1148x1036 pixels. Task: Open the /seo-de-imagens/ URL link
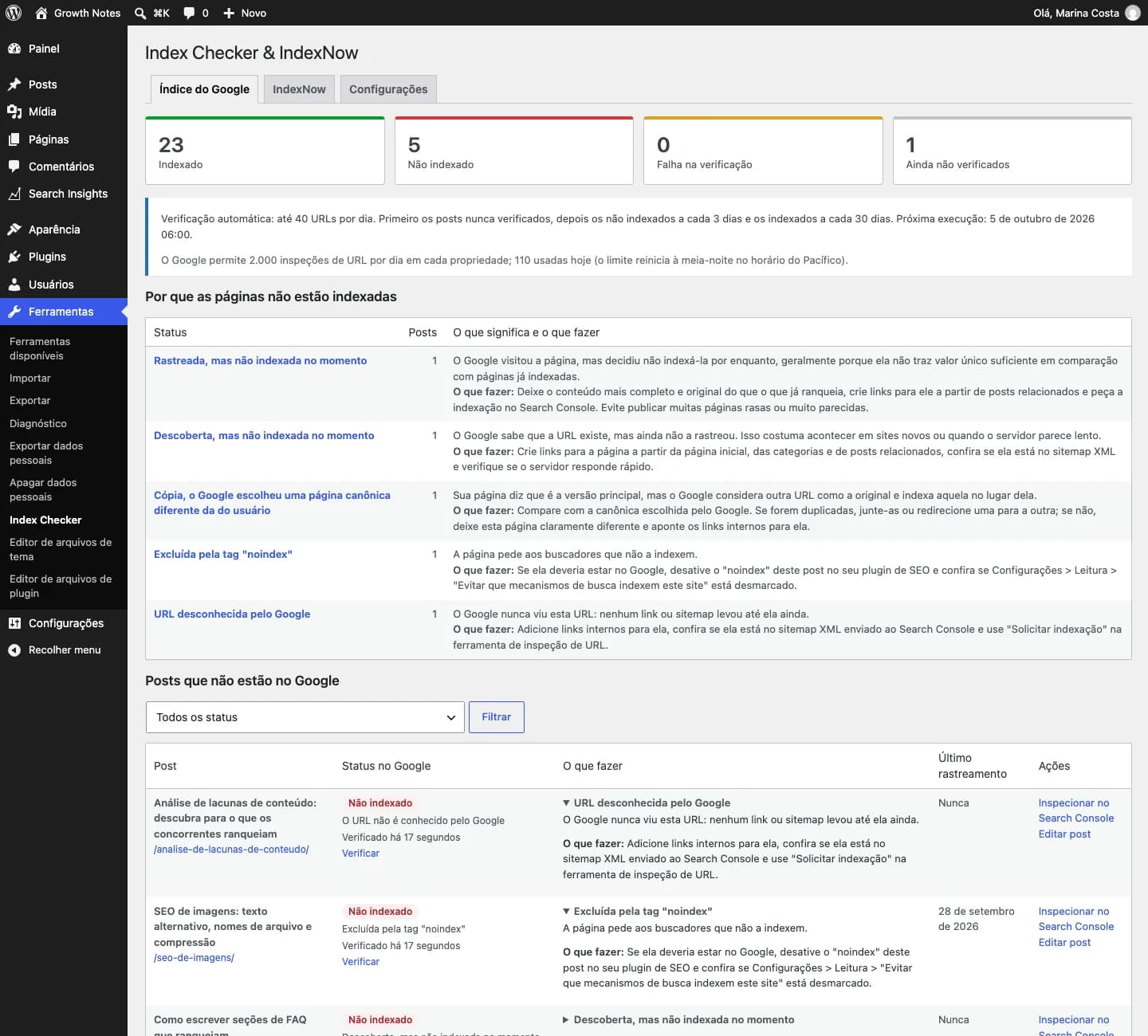pyautogui.click(x=194, y=958)
